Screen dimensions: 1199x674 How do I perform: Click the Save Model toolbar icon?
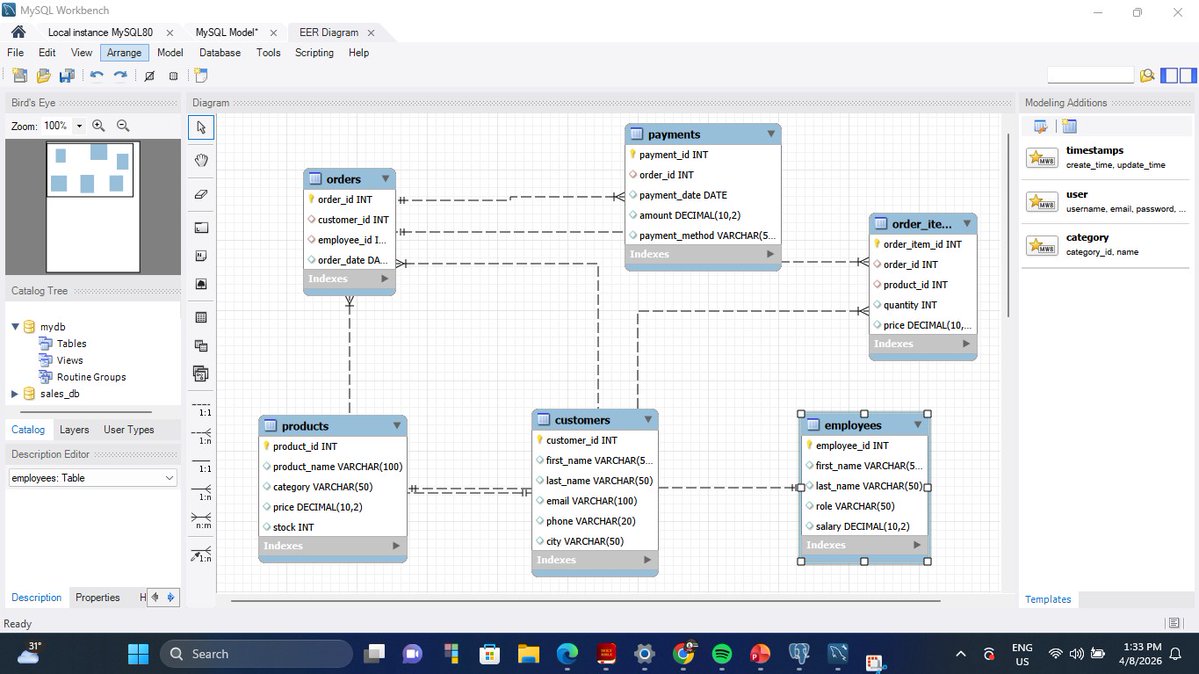(x=67, y=74)
